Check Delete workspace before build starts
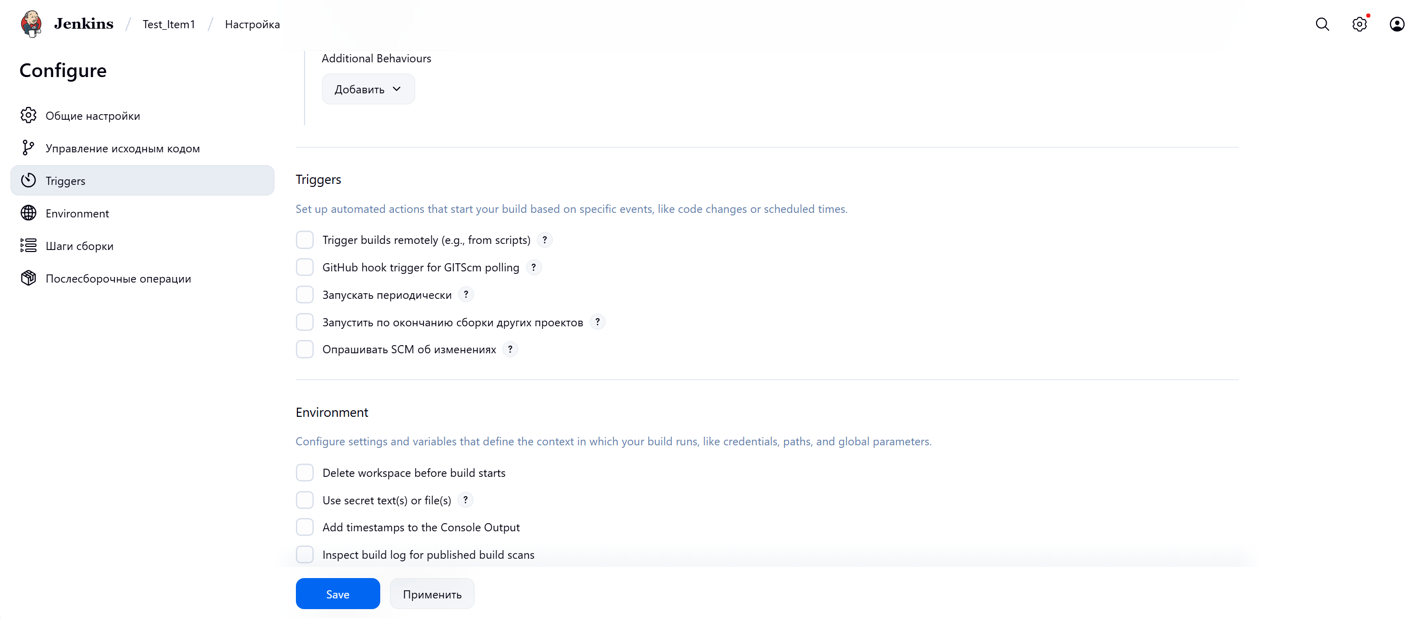Screen dimensions: 1428x618 (x=305, y=473)
